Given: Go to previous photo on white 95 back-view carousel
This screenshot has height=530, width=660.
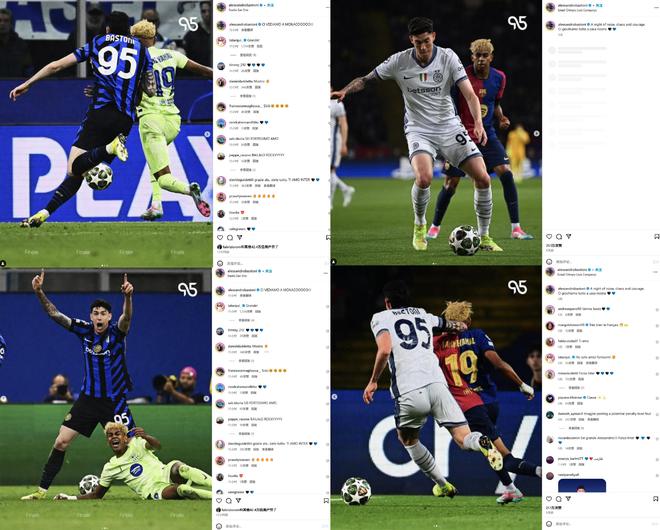Looking at the screenshot, I should click(335, 397).
